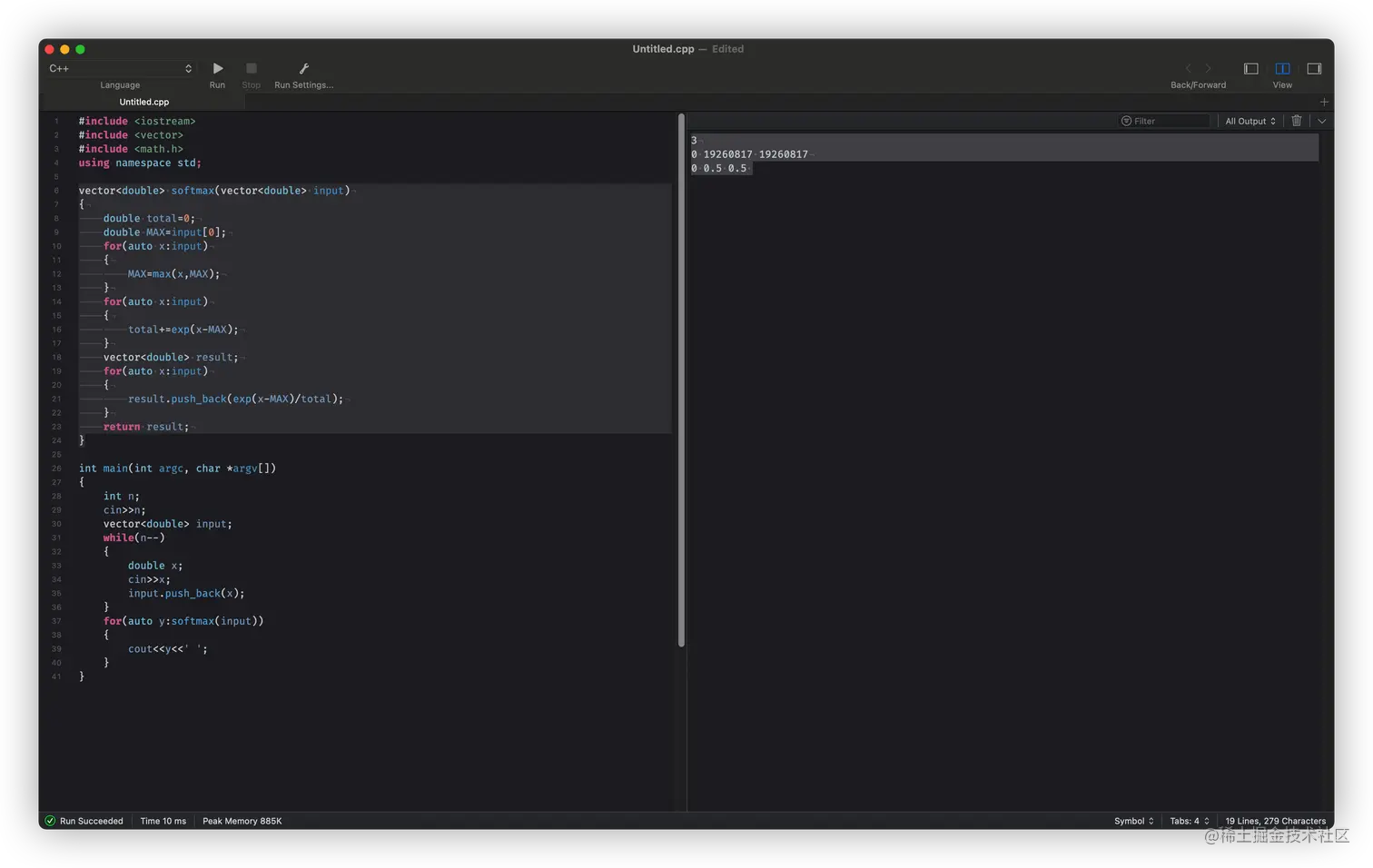
Task: Open Run Settings wrench icon
Action: [304, 69]
